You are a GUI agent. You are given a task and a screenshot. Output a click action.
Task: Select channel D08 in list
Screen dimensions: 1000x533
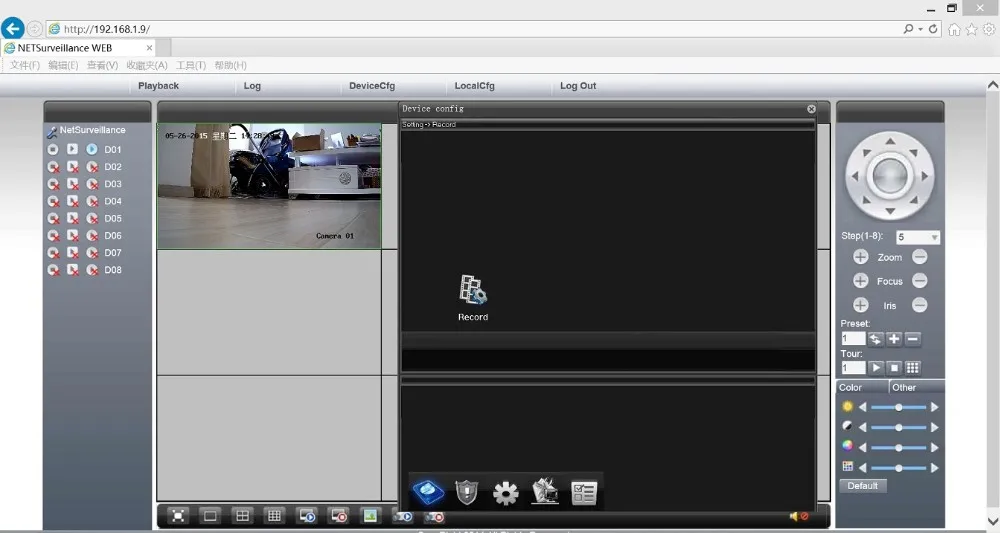pos(113,270)
